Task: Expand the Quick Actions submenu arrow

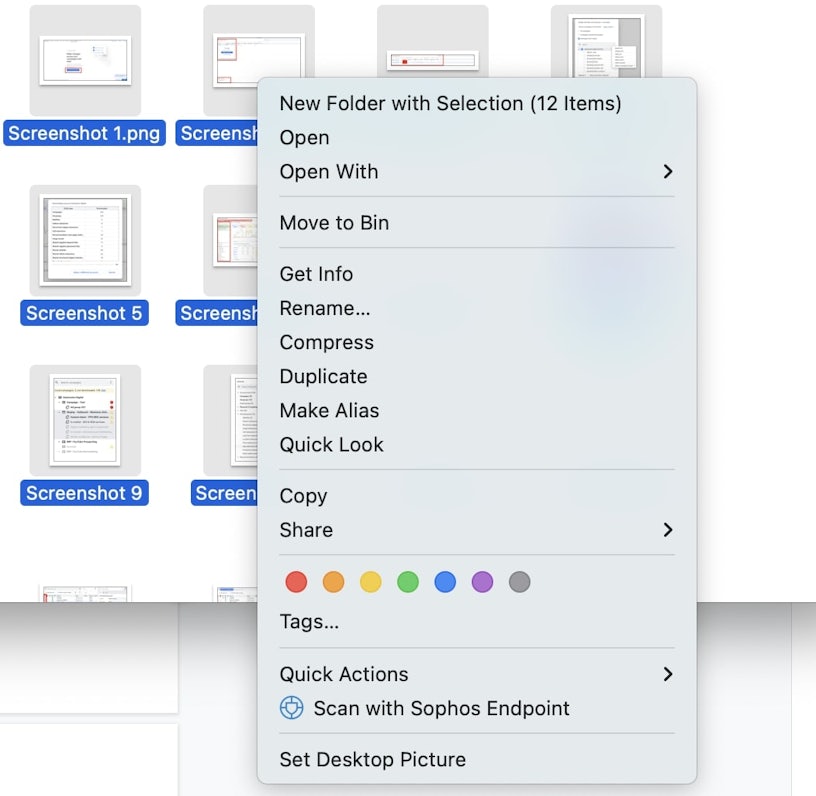Action: [x=668, y=675]
